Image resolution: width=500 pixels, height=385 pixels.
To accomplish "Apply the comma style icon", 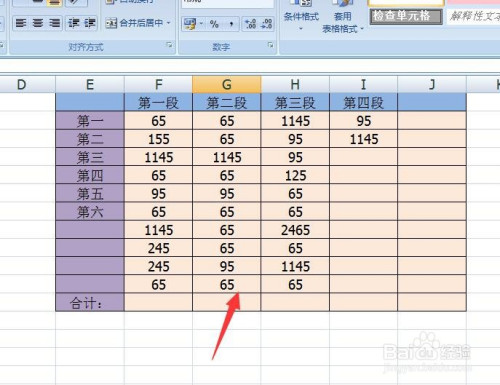I will (x=231, y=24).
